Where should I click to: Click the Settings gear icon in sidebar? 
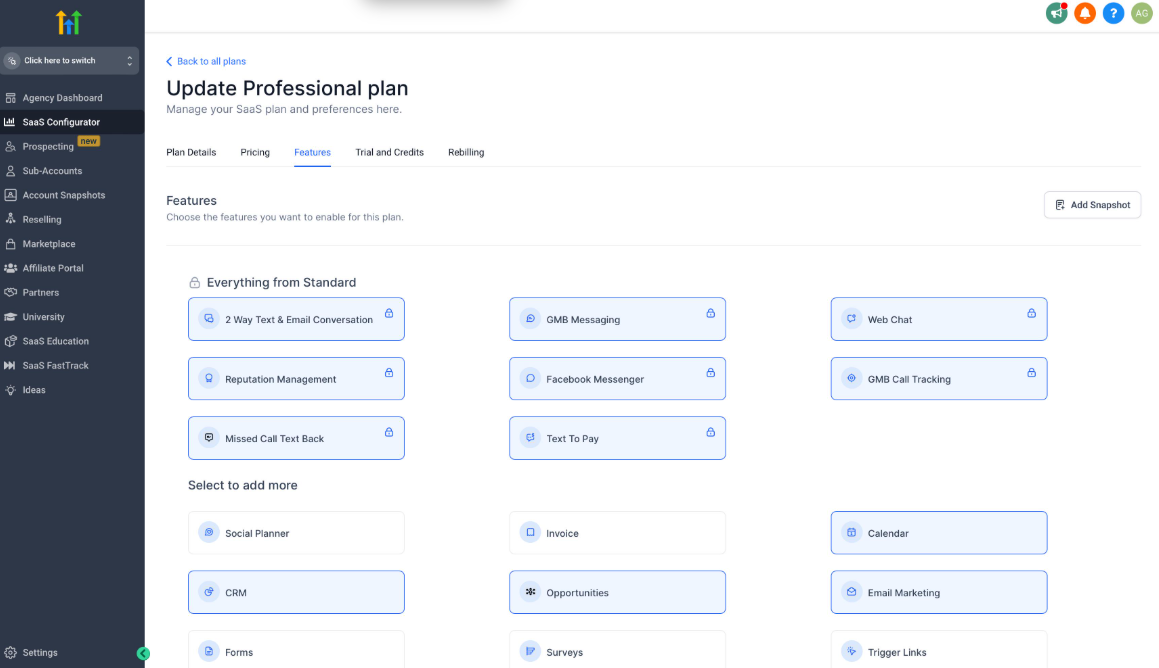[x=10, y=652]
